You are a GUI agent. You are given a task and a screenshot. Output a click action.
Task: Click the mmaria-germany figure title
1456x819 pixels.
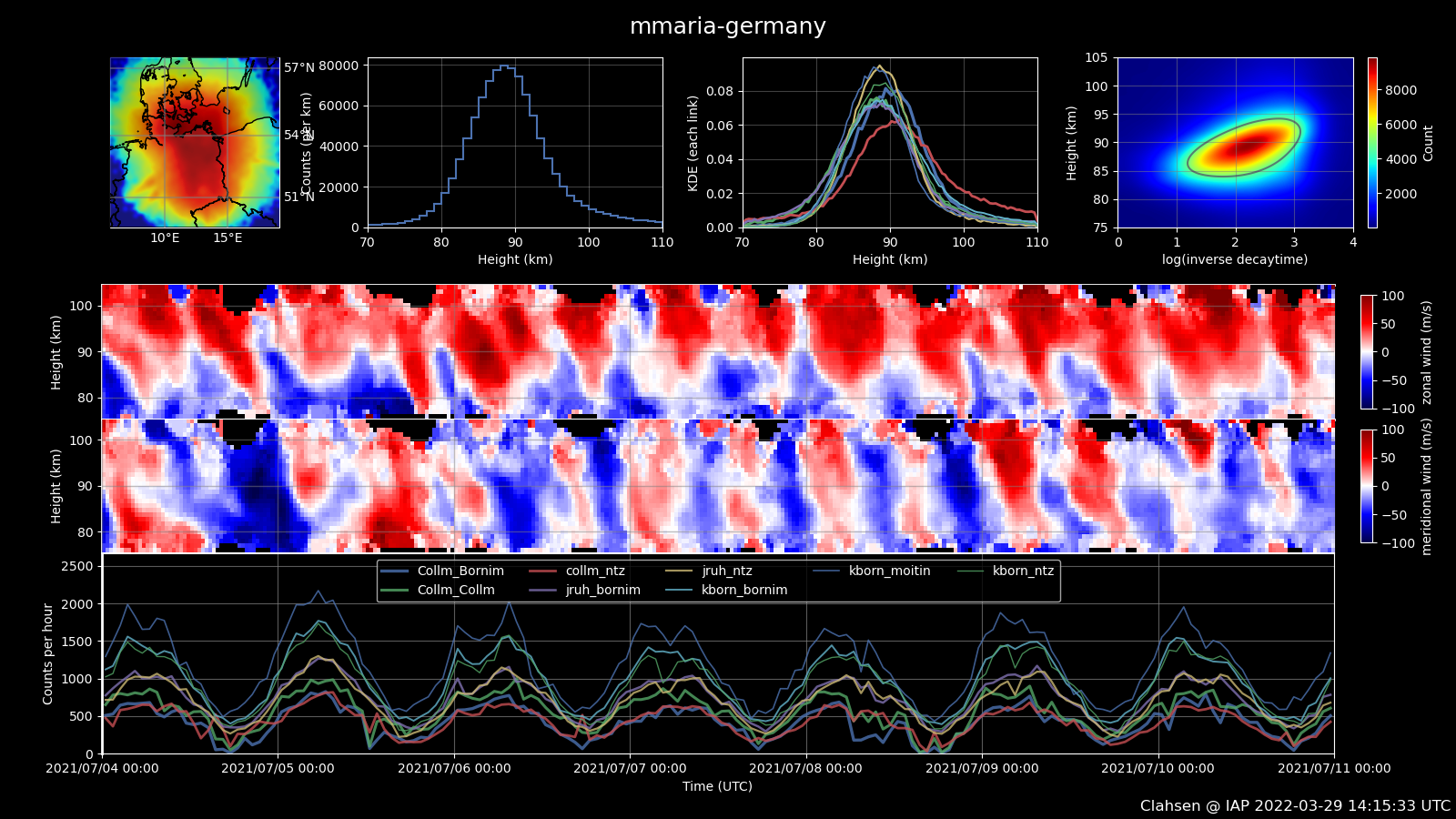point(728,26)
